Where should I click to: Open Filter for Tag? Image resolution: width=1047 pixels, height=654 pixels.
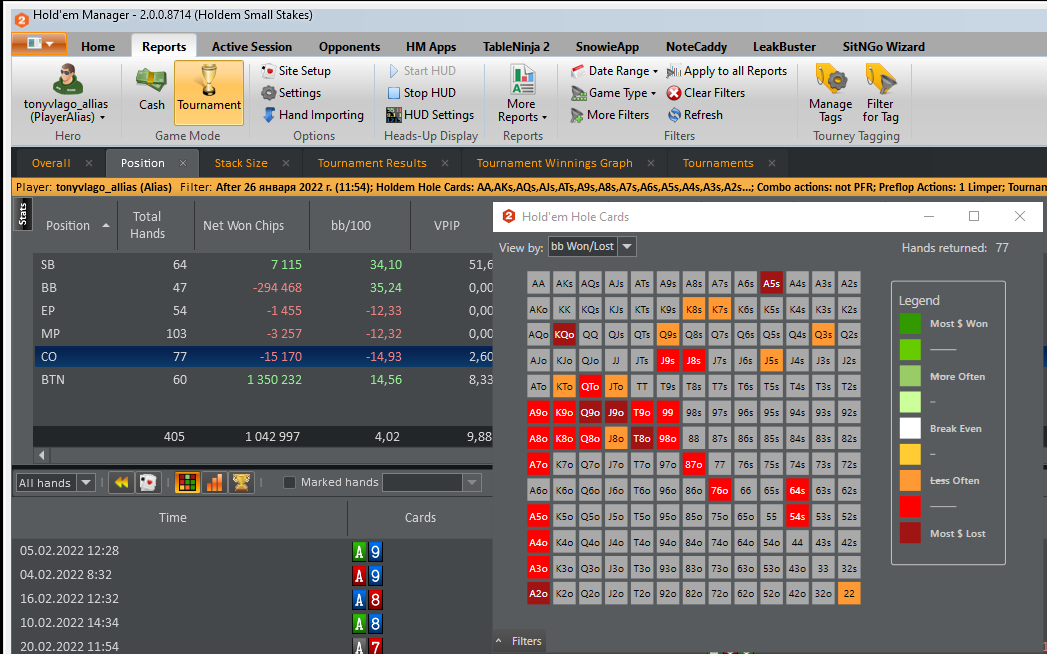tap(880, 93)
